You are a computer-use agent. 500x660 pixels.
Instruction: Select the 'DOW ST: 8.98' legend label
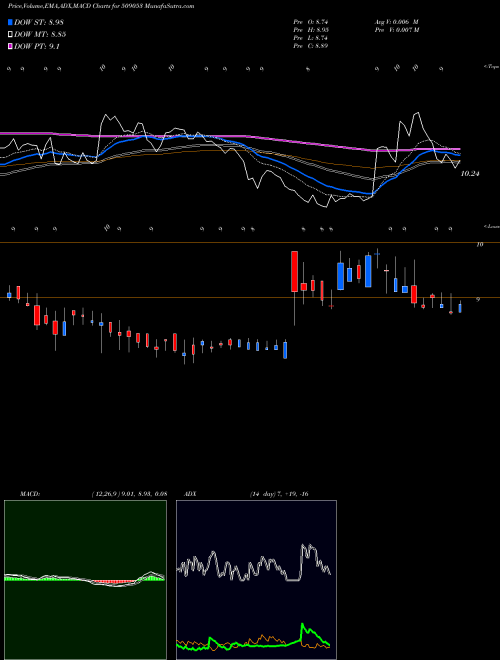pos(39,22)
